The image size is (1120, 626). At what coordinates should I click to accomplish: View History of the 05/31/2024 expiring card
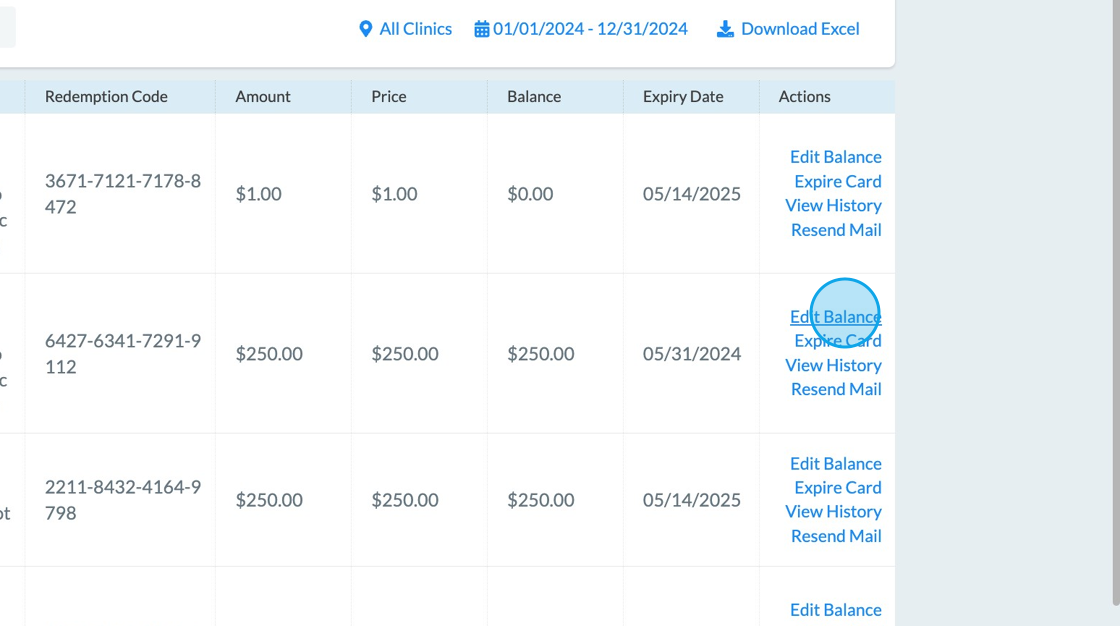pos(833,365)
